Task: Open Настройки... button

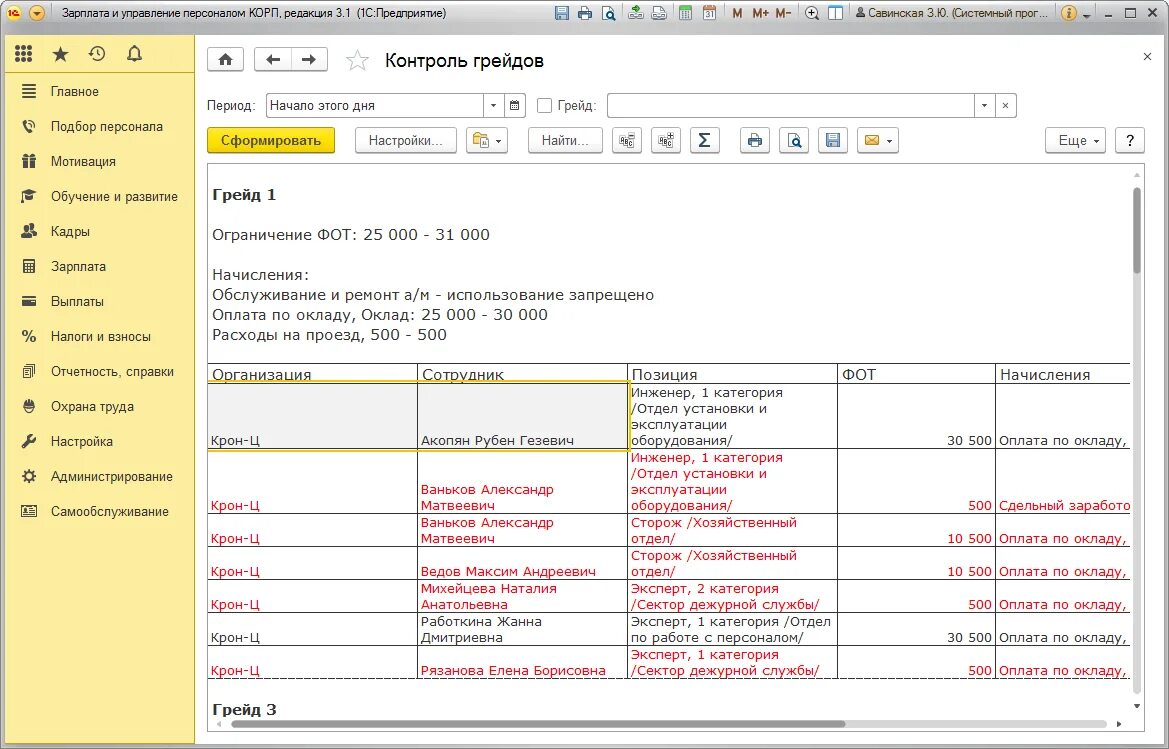Action: (406, 140)
